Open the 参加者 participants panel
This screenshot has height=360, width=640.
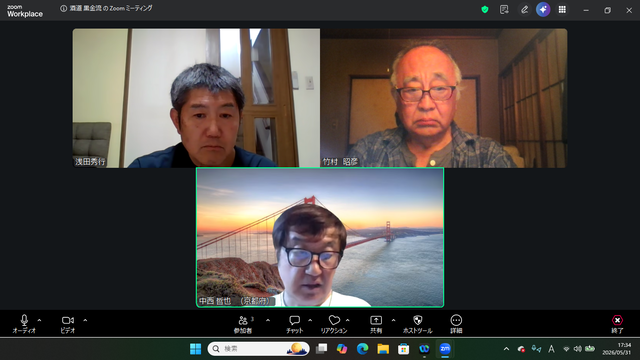click(243, 324)
